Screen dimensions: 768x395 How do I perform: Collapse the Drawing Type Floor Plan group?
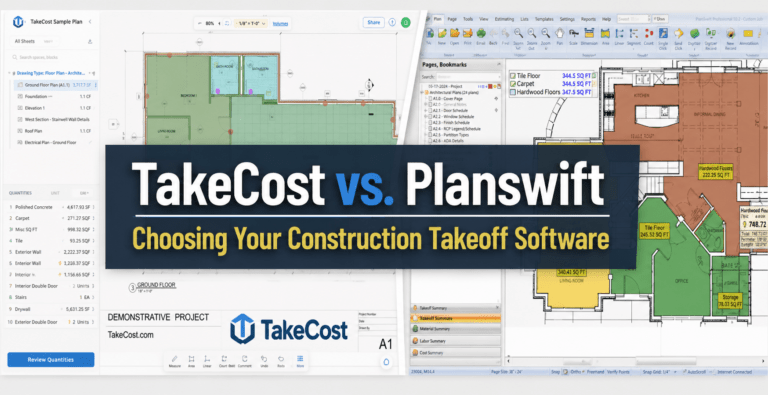coord(9,73)
